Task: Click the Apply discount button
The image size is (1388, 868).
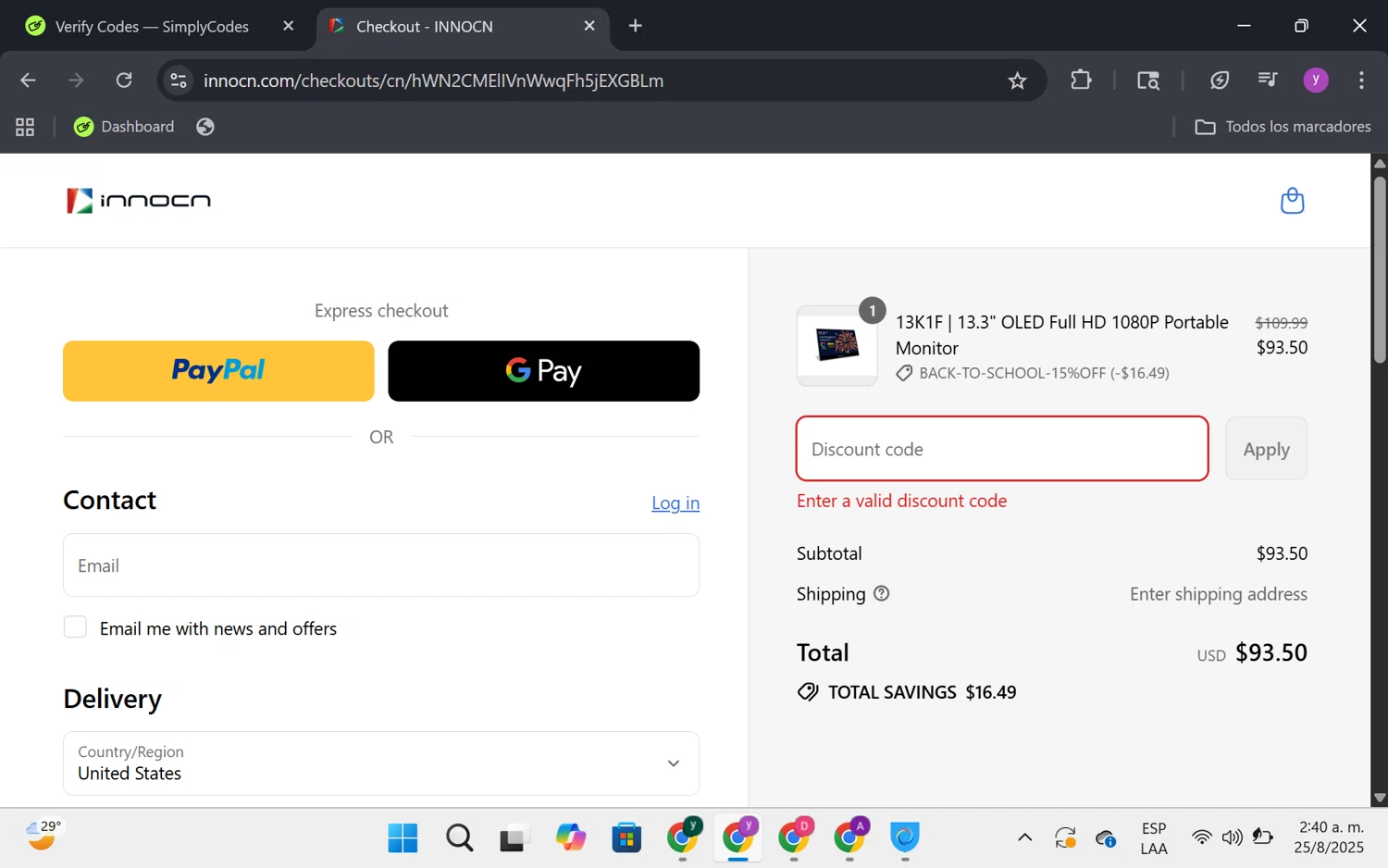Action: (x=1266, y=449)
